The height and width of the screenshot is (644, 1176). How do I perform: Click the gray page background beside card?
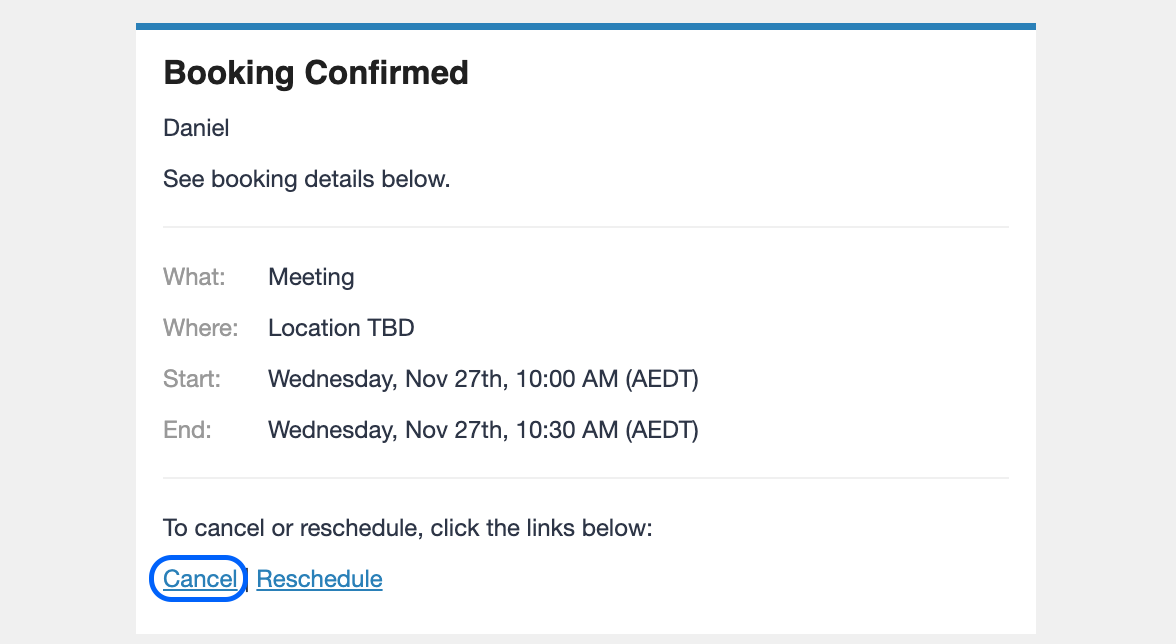coord(68,322)
